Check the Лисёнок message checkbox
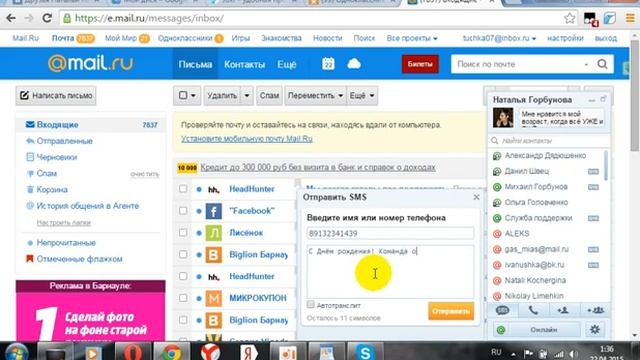This screenshot has height=360, width=640. click(x=183, y=233)
